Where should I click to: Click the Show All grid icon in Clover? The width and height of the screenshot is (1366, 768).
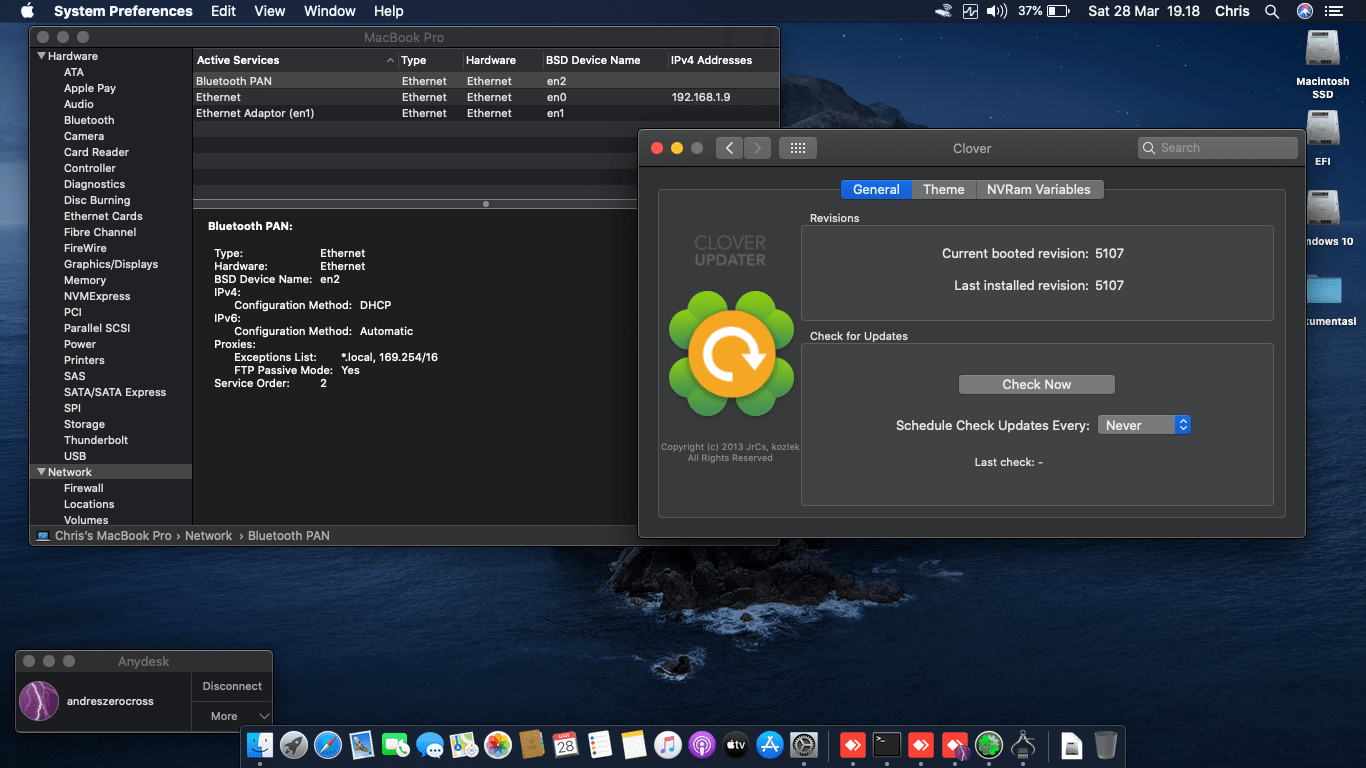pyautogui.click(x=797, y=148)
